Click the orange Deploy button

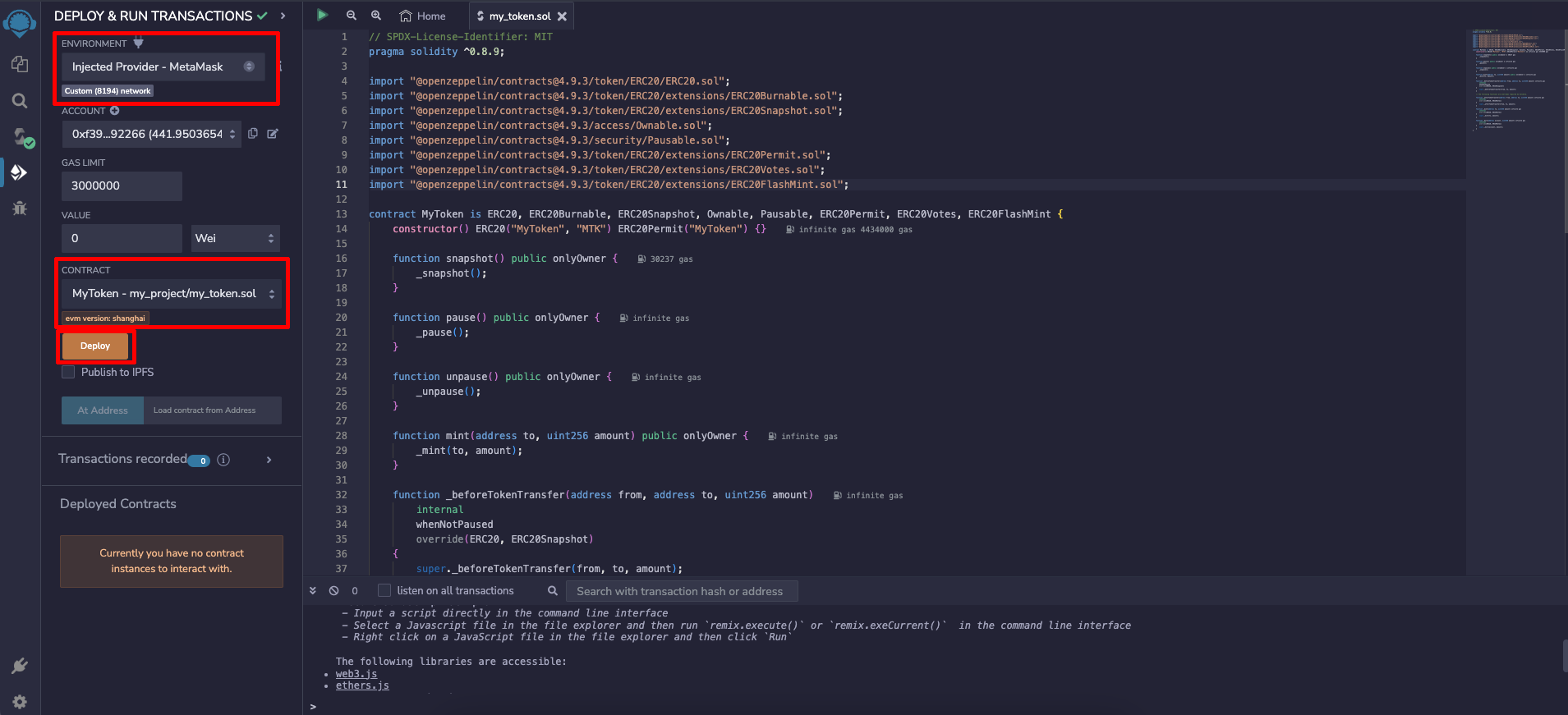click(x=95, y=346)
